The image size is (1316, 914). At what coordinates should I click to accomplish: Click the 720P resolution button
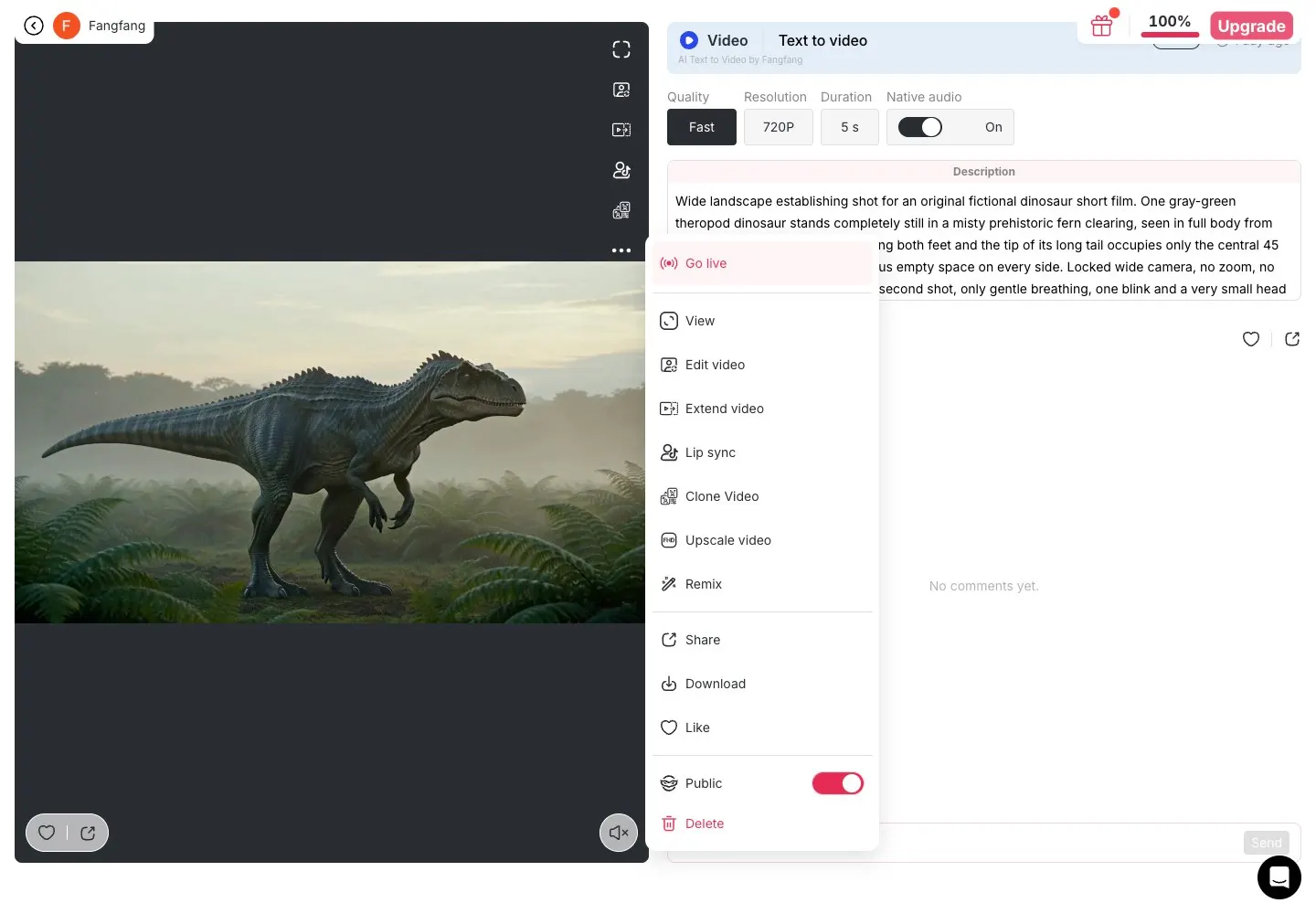pos(779,127)
